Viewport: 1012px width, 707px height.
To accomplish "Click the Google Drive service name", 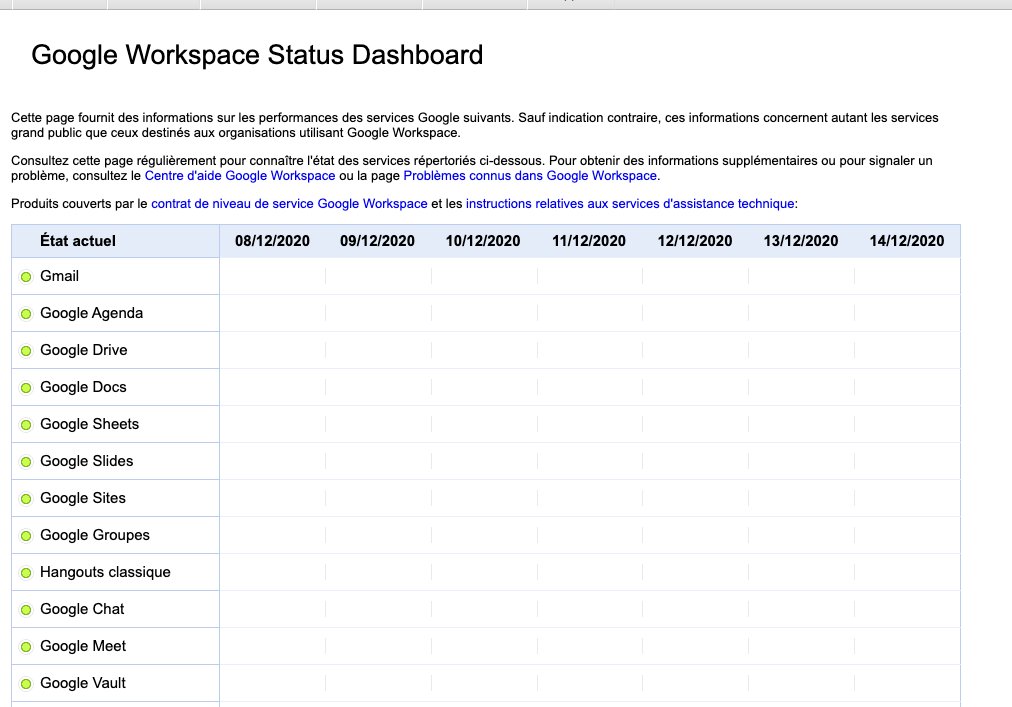I will (x=84, y=350).
